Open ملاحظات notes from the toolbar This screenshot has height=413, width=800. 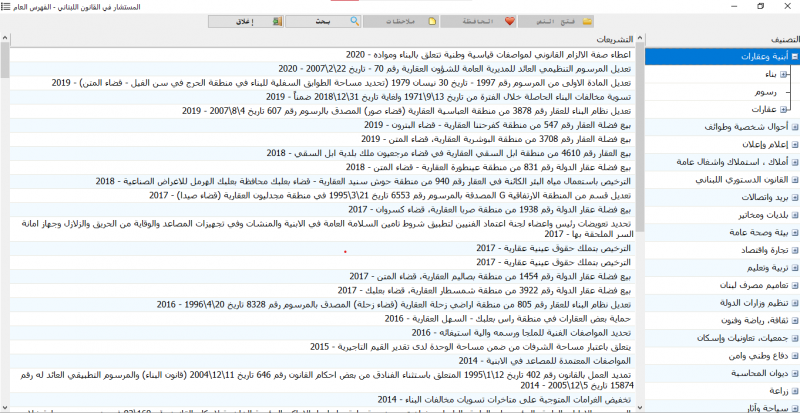pos(401,21)
